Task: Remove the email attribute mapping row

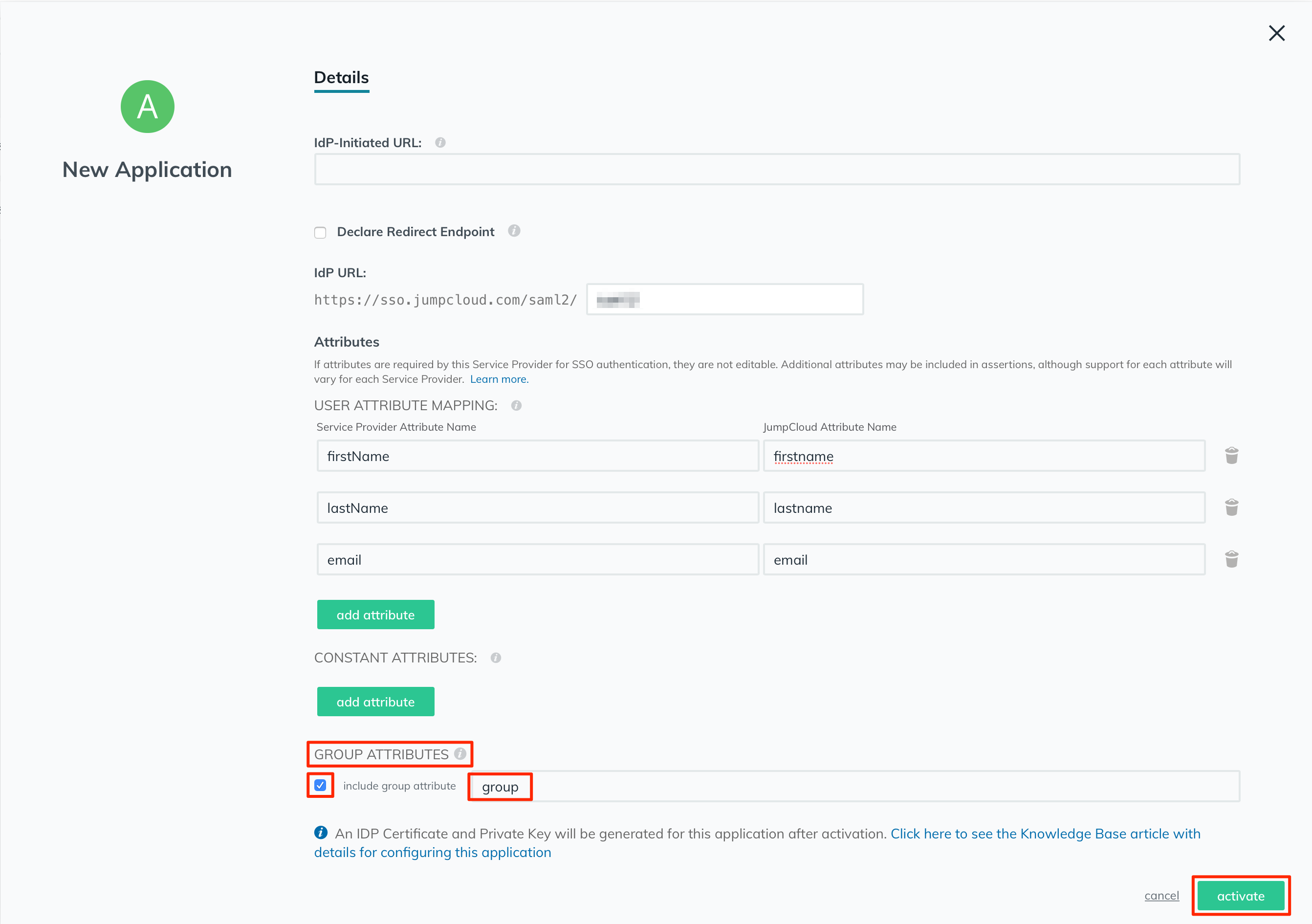Action: (x=1231, y=559)
